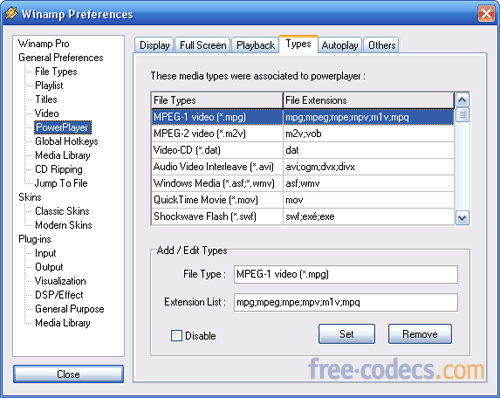
Task: Switch to the Playback tab
Action: point(255,45)
